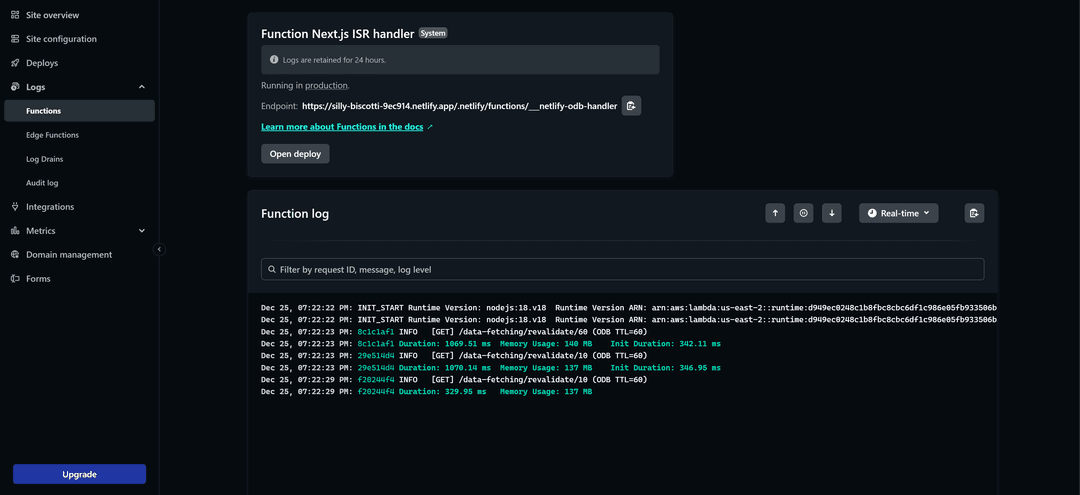The image size is (1080, 495).
Task: Click the info icon in log retention notice
Action: (x=273, y=60)
